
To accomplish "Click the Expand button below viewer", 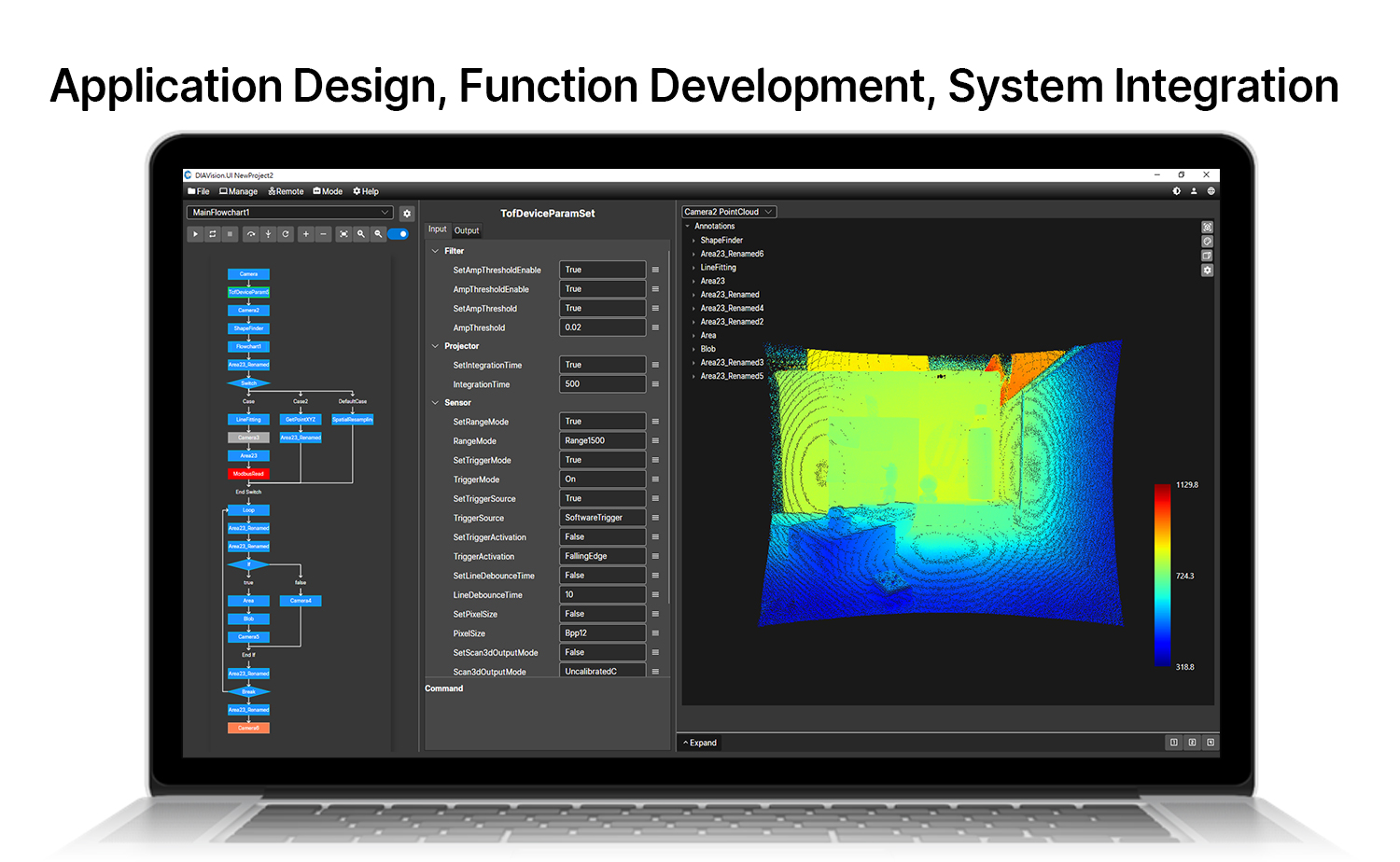I will 700,743.
